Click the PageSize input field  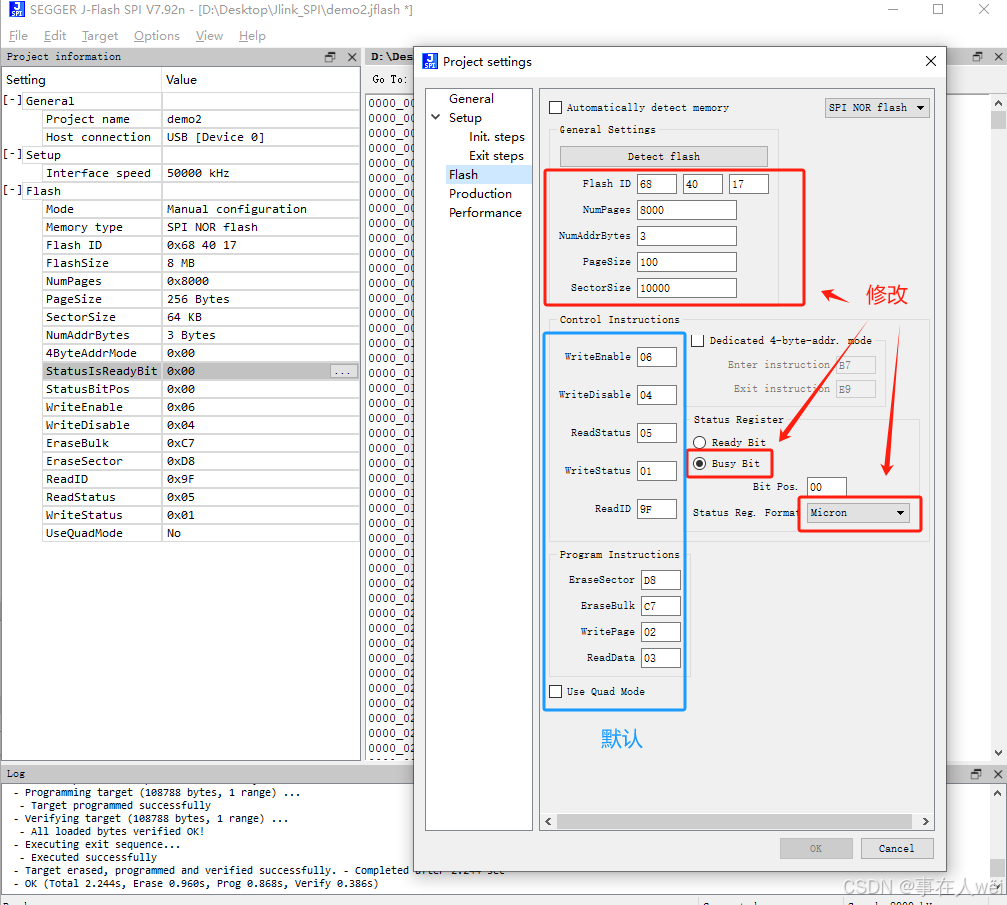687,262
